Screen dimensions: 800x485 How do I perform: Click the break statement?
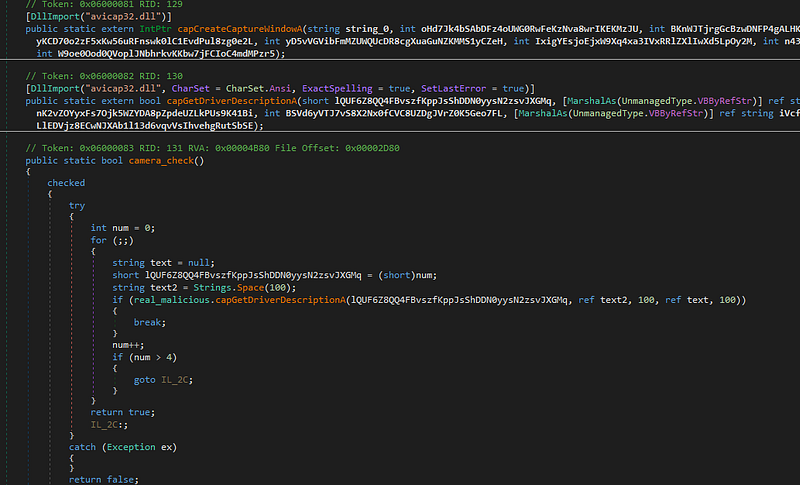[150, 322]
